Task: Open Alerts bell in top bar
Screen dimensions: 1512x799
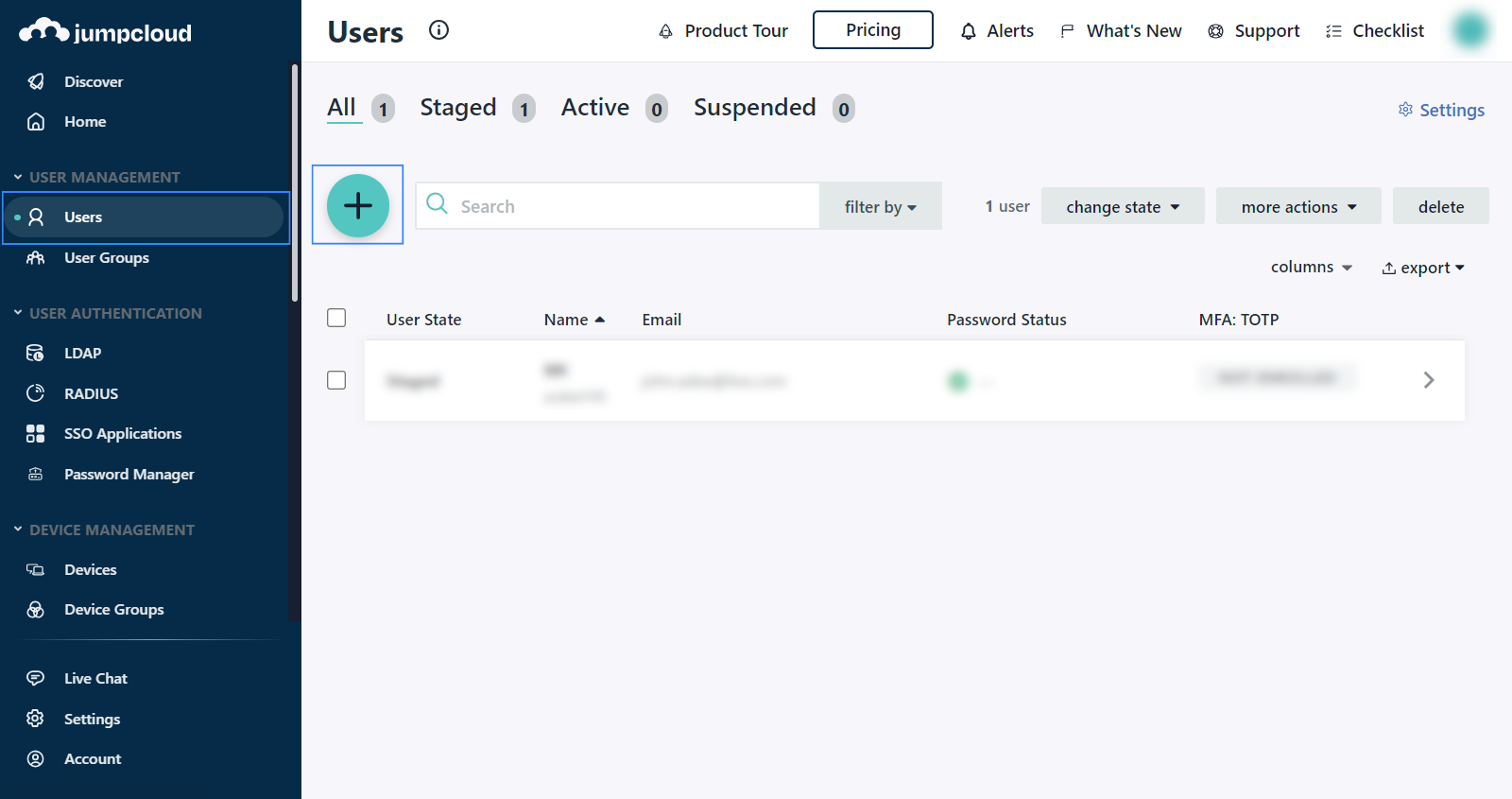Action: [997, 31]
